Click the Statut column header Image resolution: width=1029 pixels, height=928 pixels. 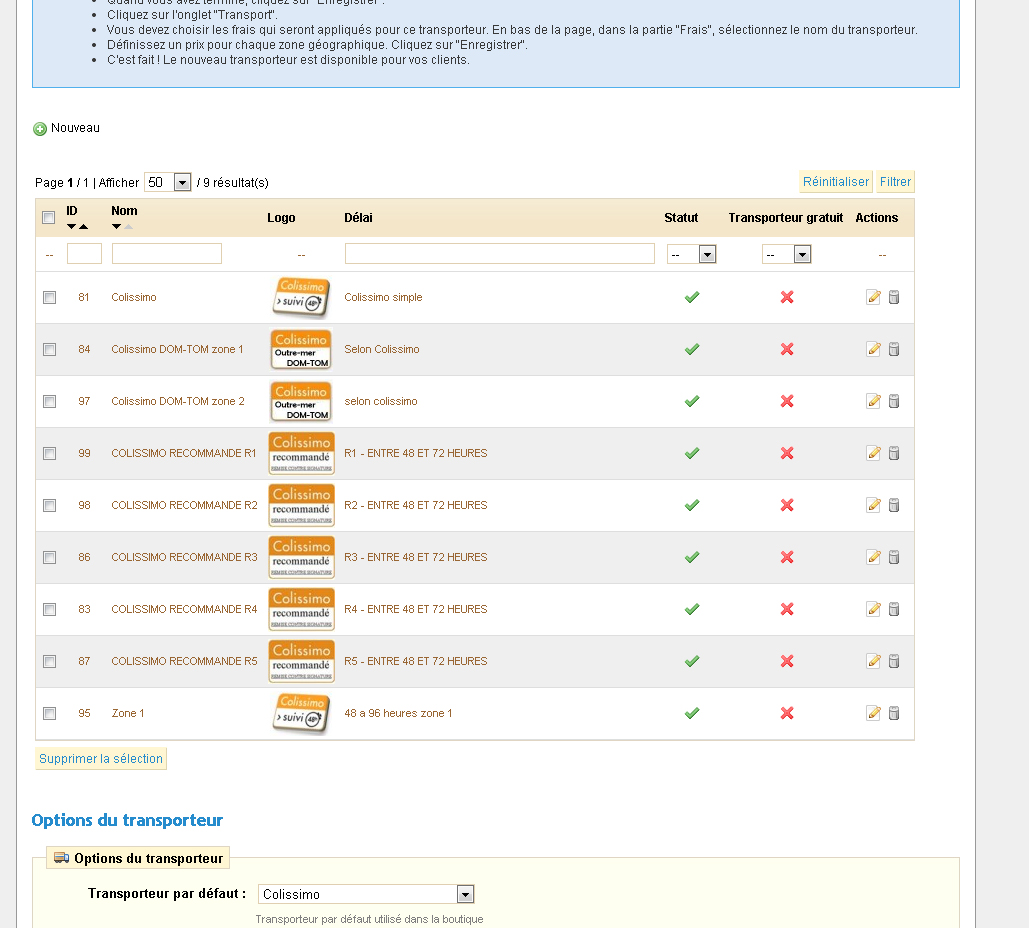(681, 217)
